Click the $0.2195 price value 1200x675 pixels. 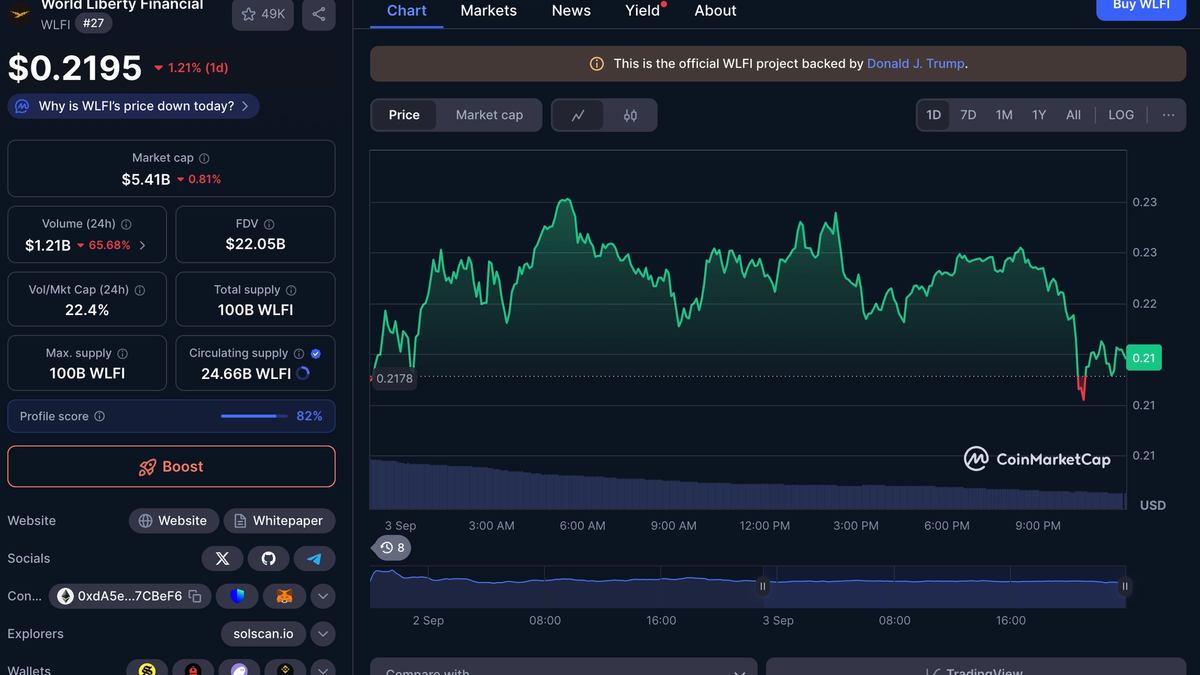[x=75, y=68]
